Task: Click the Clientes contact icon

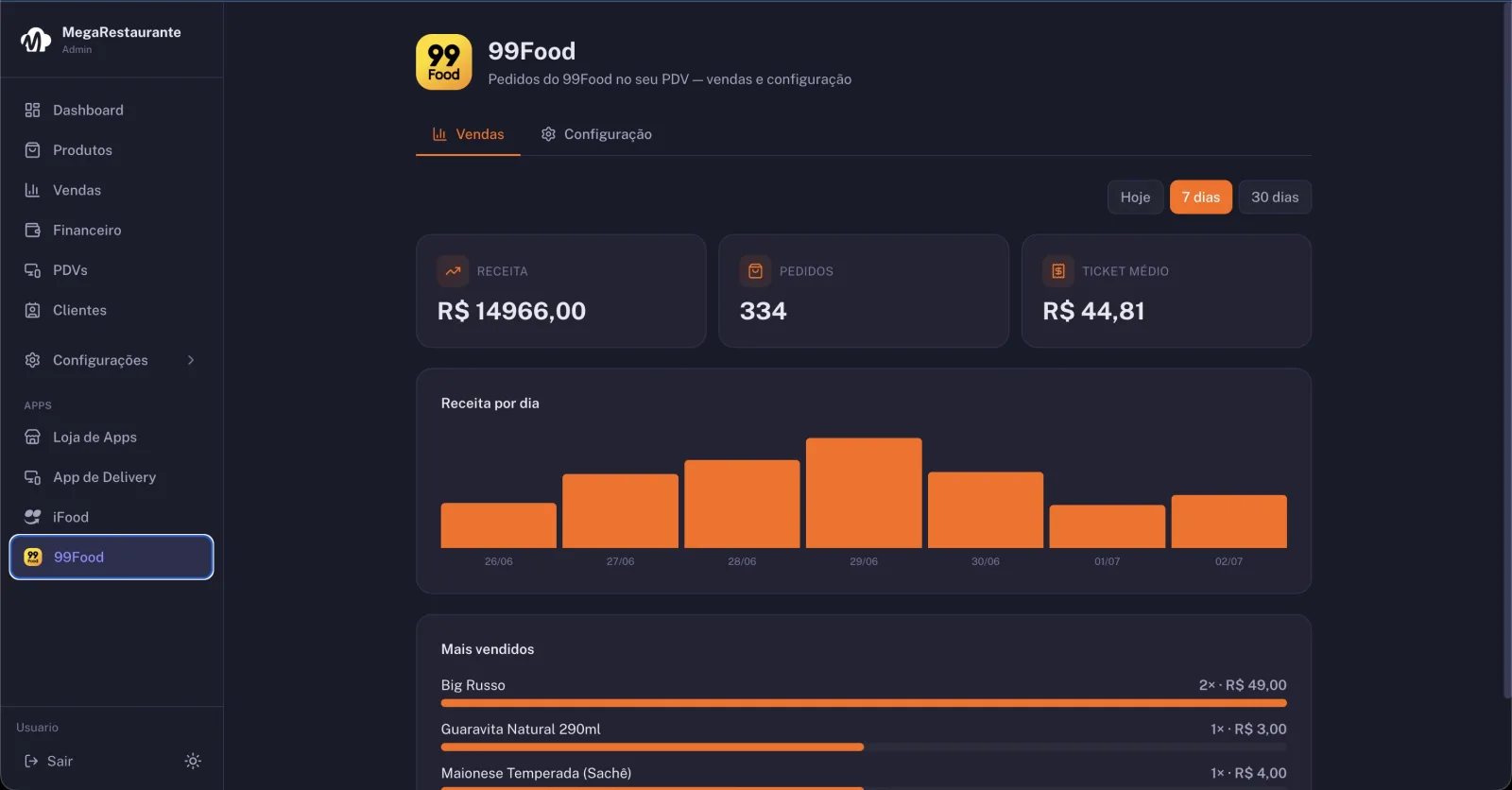Action: 32,310
